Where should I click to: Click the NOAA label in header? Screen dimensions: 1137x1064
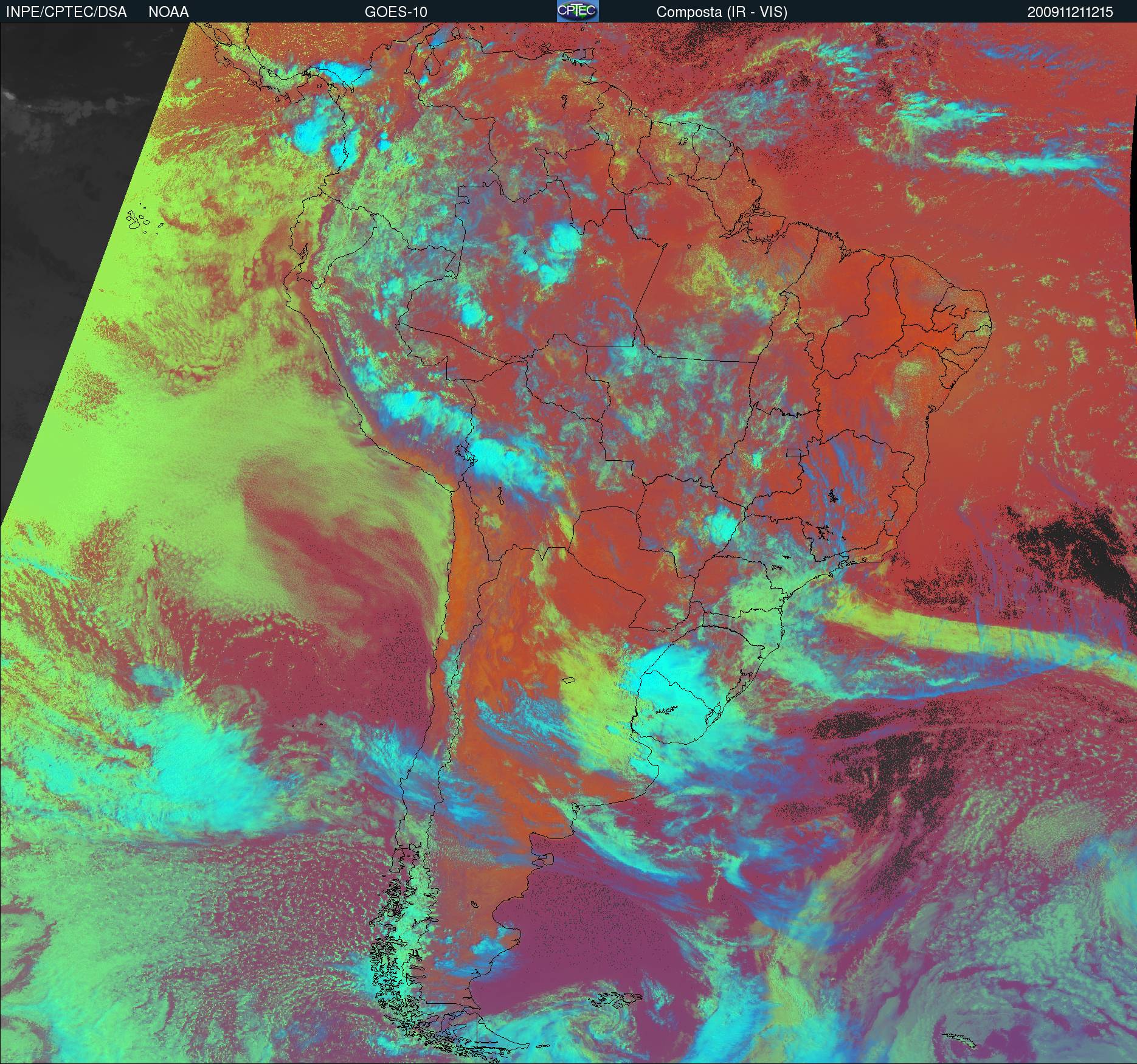pos(168,12)
